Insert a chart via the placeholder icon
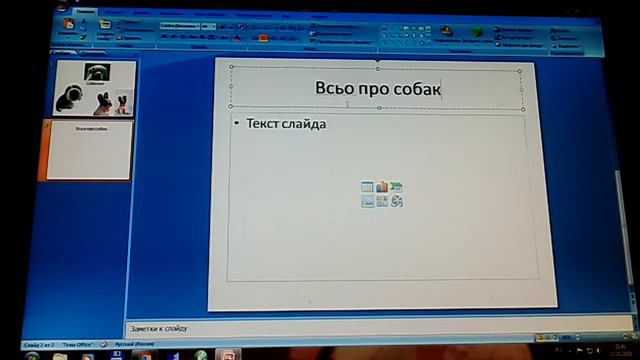640x360 pixels. (x=382, y=187)
